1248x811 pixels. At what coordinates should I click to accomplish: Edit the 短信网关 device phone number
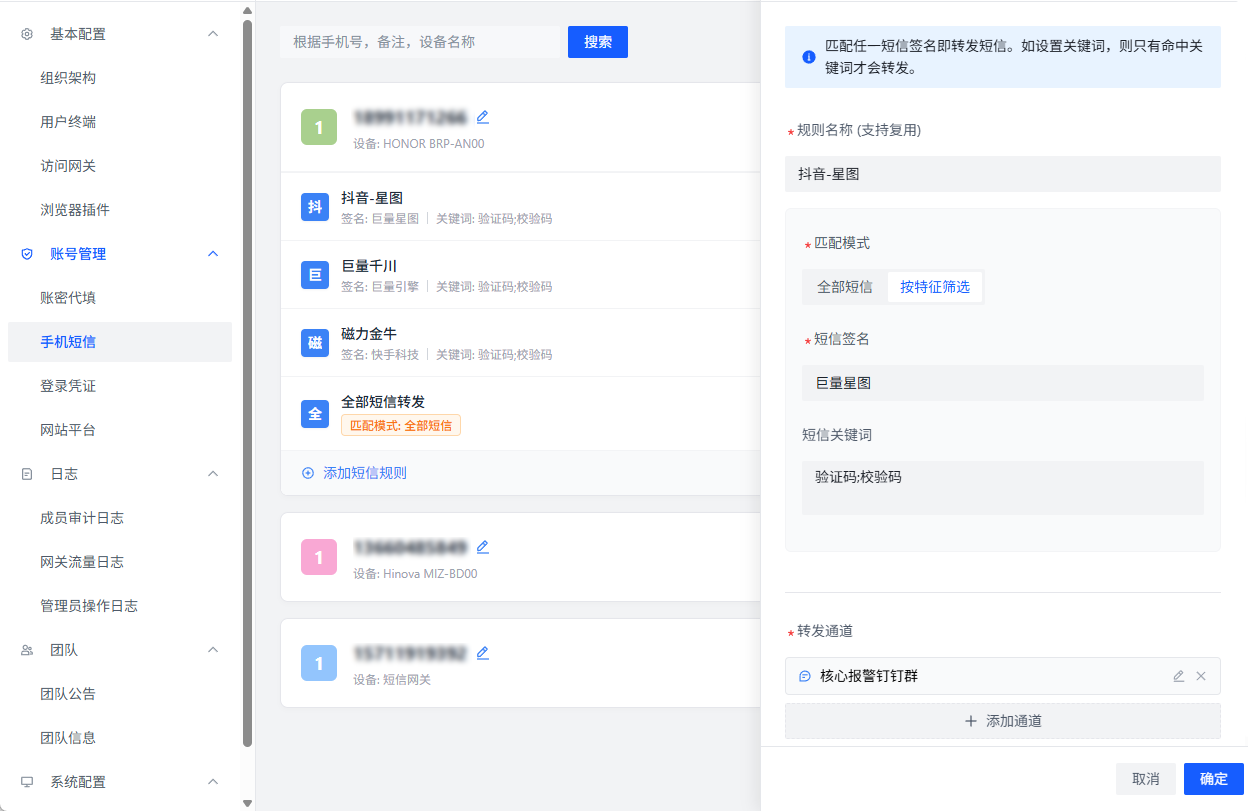click(x=483, y=653)
